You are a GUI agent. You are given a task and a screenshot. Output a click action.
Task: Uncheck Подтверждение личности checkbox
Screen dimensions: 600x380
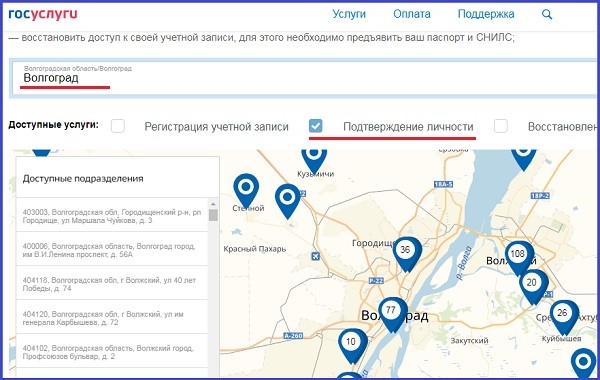coord(316,126)
